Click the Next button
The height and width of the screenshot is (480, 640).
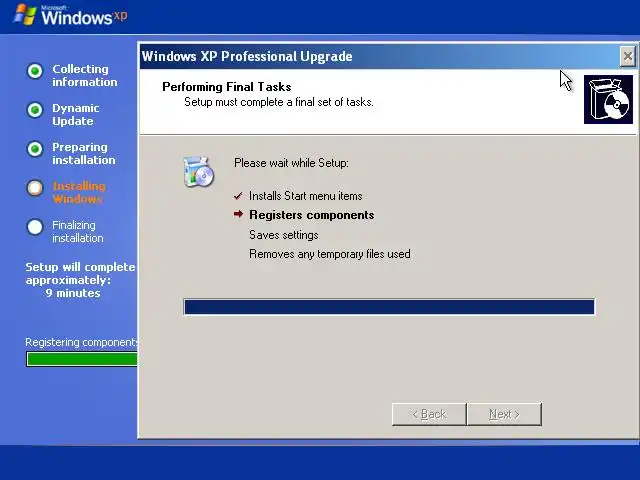point(504,414)
